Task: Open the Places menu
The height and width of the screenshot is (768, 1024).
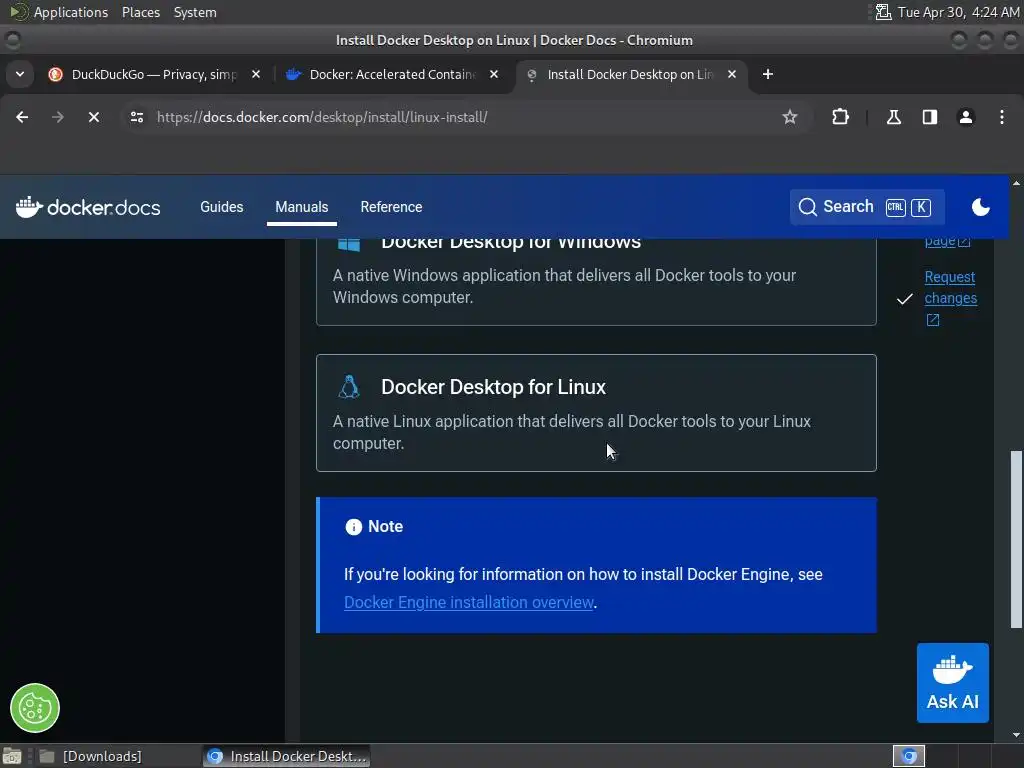Action: 140,12
